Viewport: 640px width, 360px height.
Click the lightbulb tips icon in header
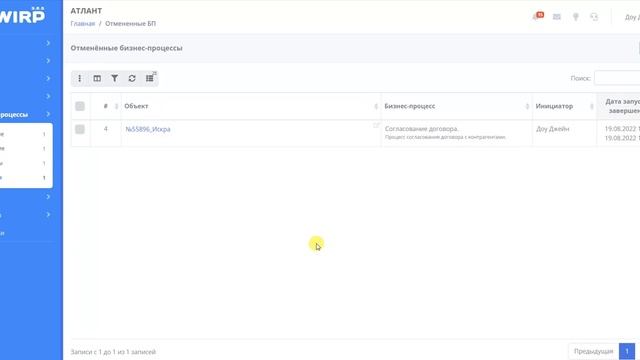[x=576, y=17]
